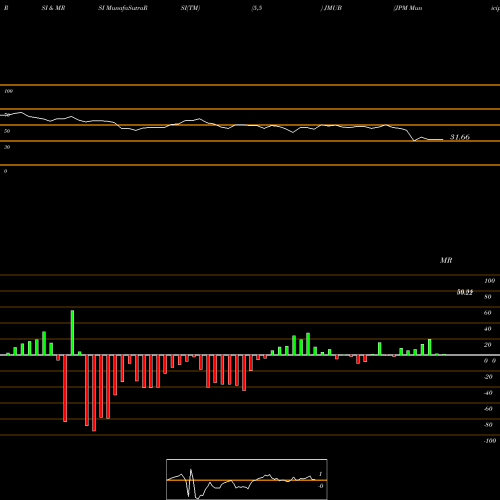Click the '30' level label on RSI chart

click(x=7, y=147)
